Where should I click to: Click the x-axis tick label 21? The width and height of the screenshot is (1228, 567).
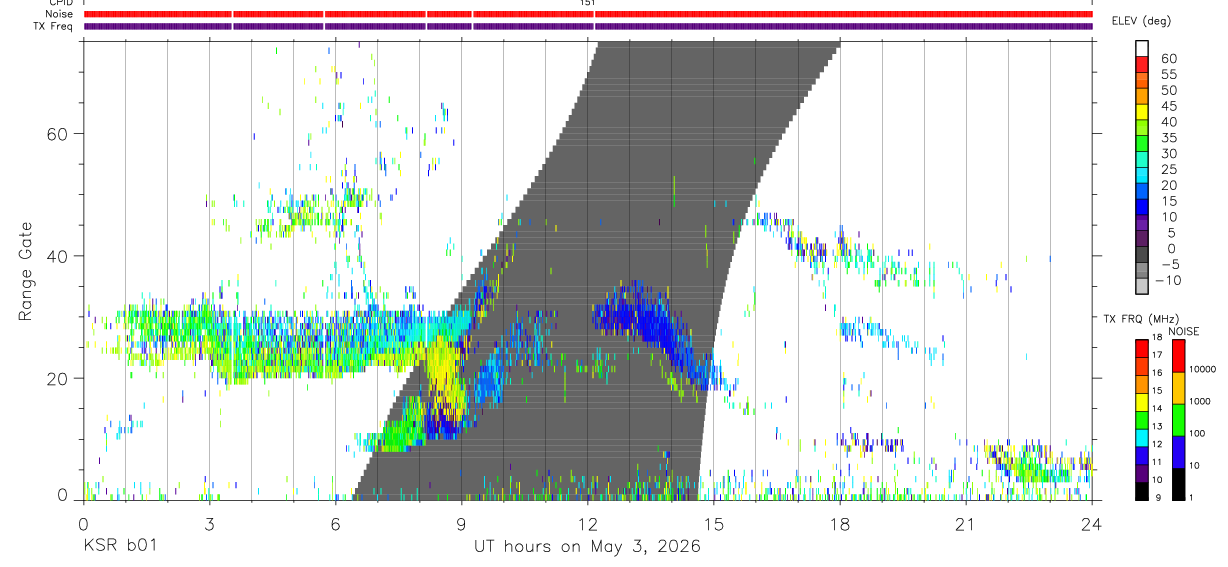966,524
